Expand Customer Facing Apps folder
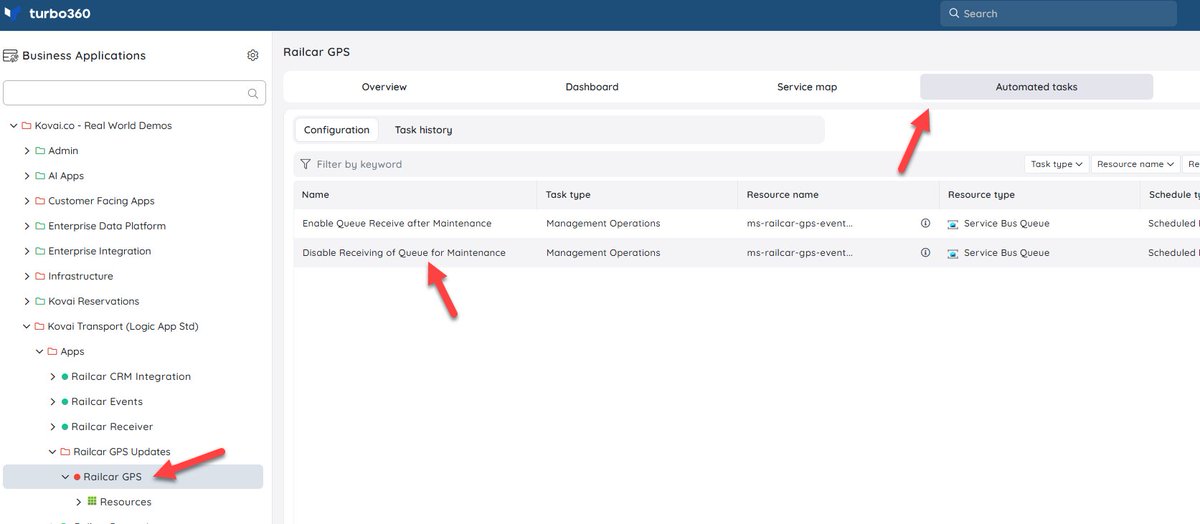The height and width of the screenshot is (524, 1200). click(x=27, y=201)
